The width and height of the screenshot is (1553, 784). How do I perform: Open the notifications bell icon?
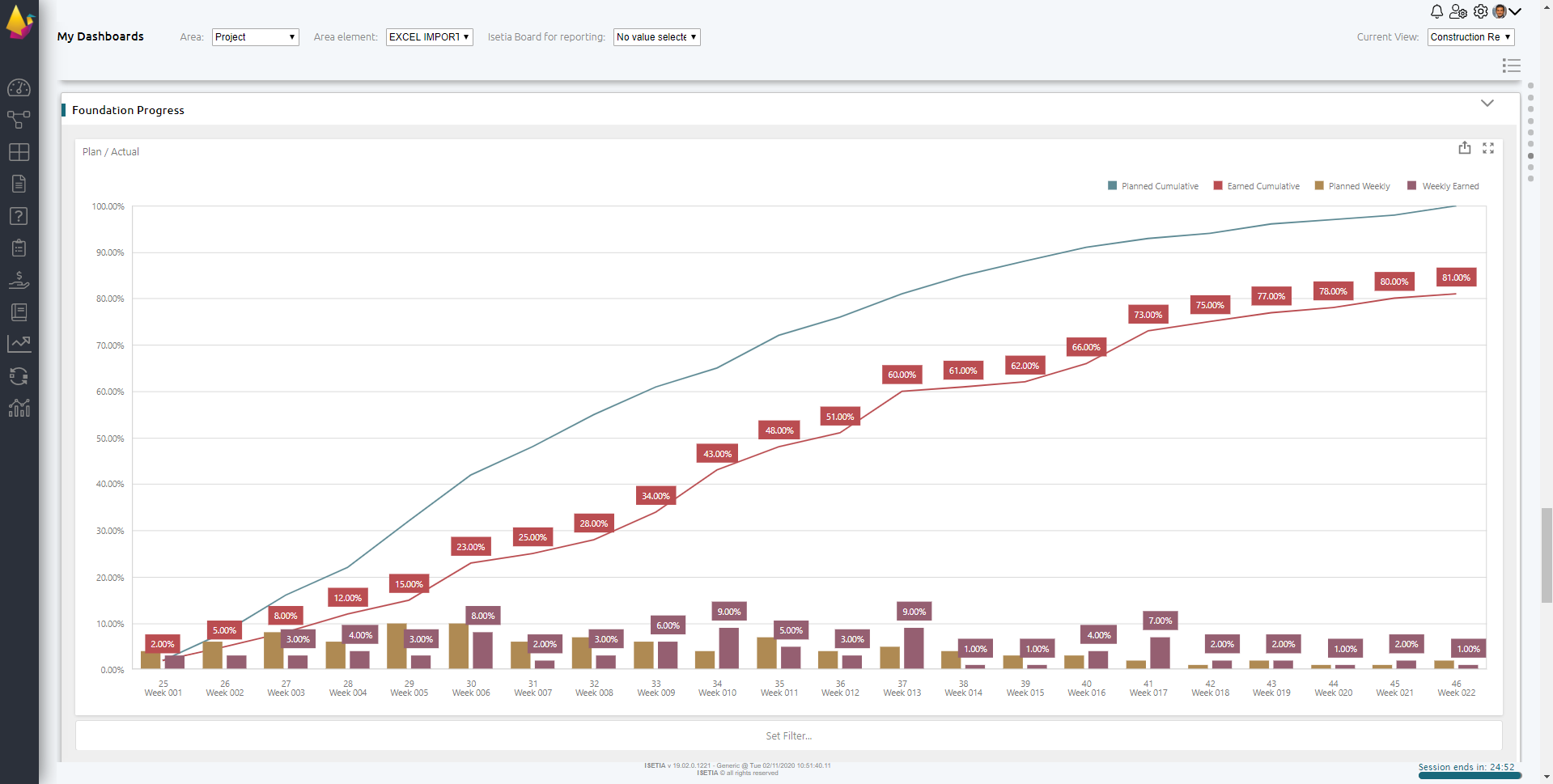(1436, 11)
